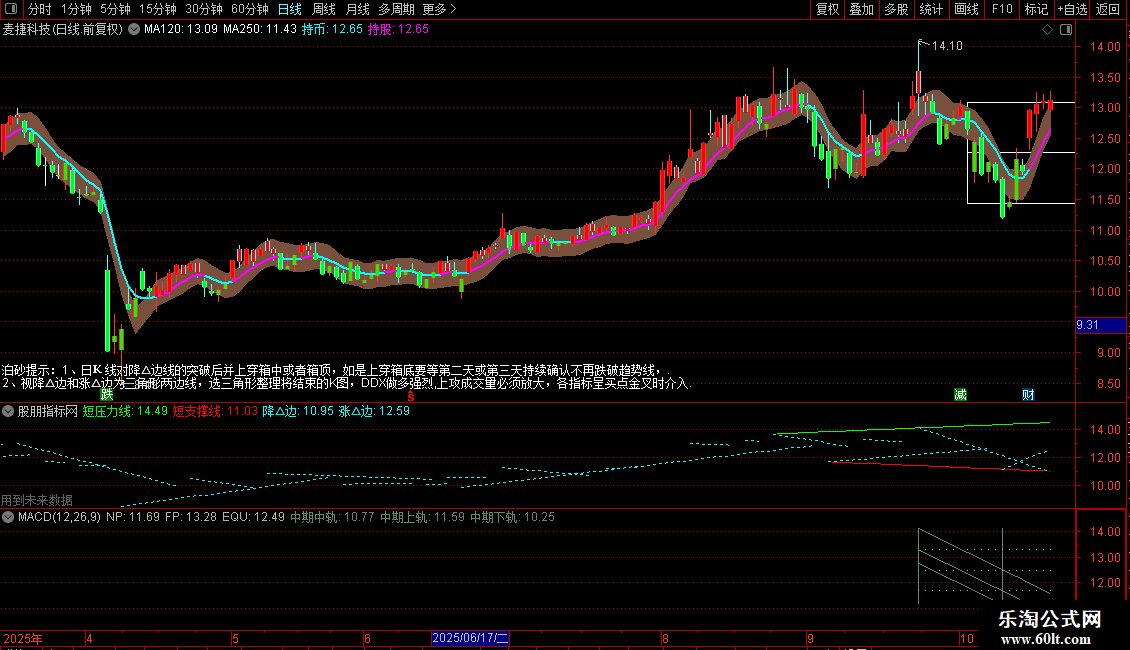Click the MACD(12,26,9) indicator title
The image size is (1130, 650).
point(59,517)
